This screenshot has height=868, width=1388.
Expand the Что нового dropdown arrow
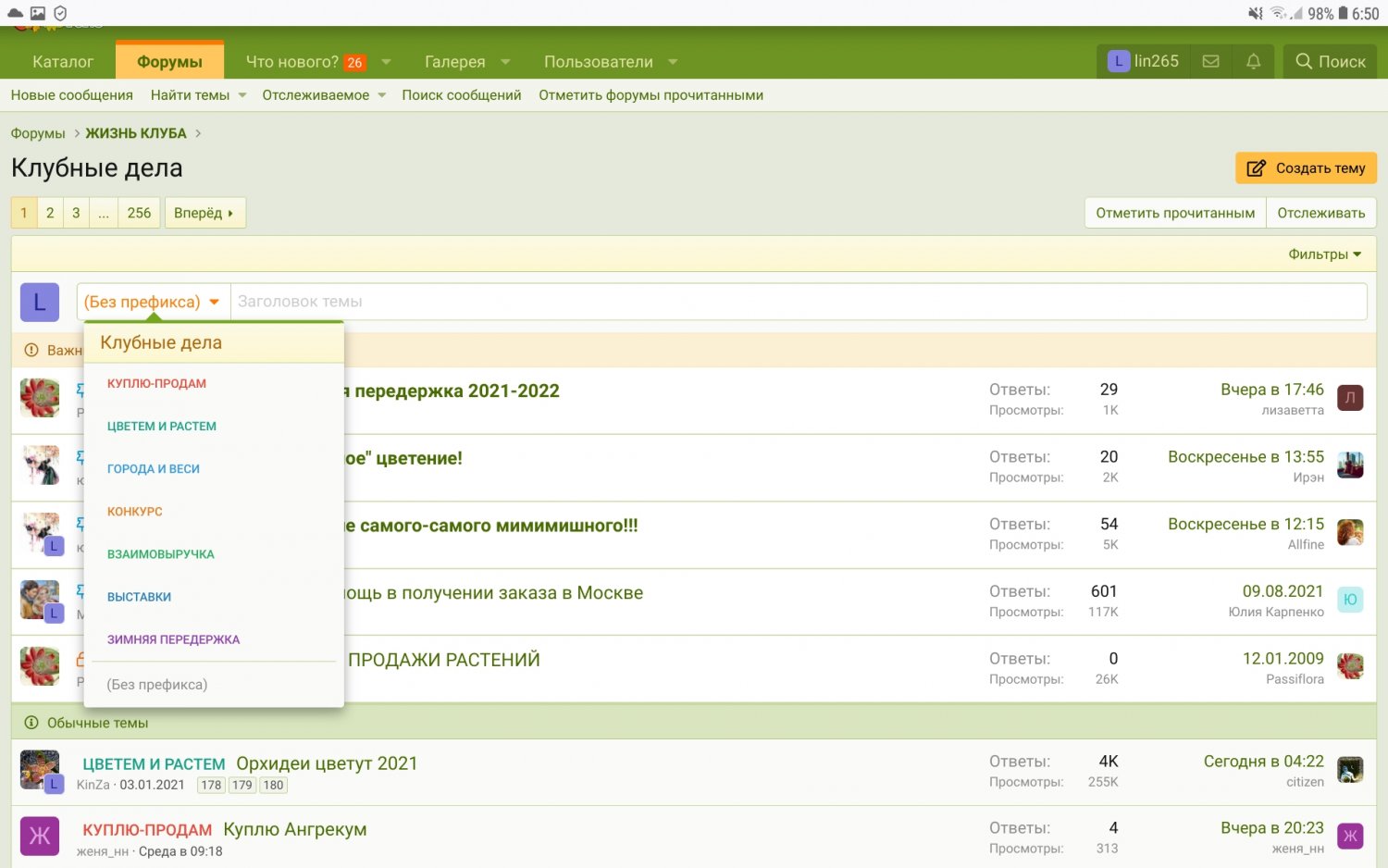tap(387, 62)
